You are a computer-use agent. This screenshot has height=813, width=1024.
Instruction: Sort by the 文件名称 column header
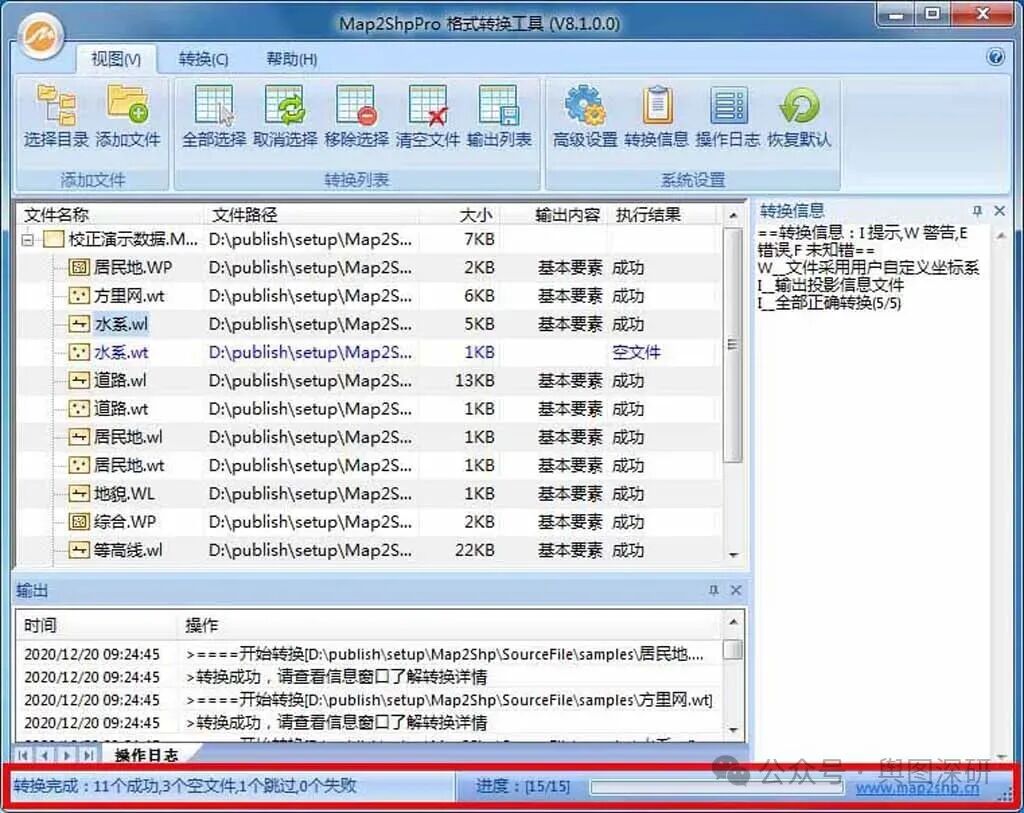click(110, 215)
